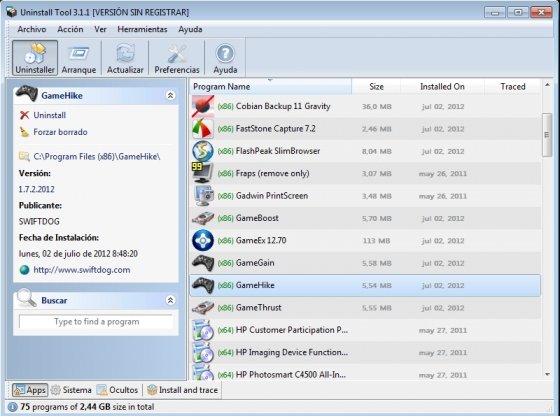
Task: Click the Actualizar refresh icon
Action: click(125, 54)
